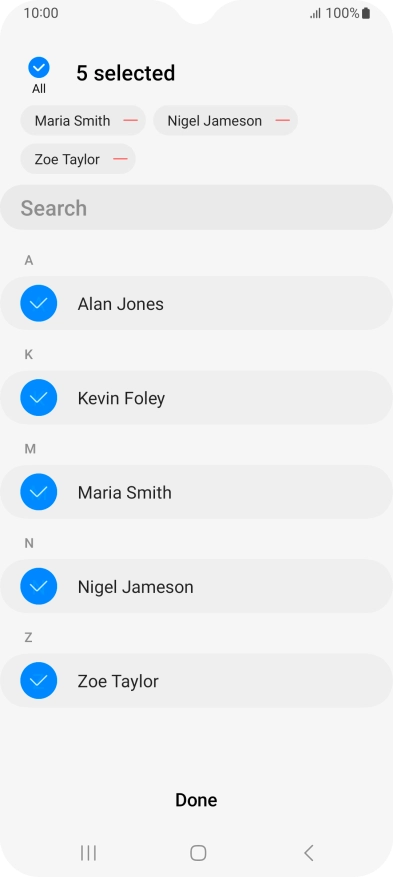
Task: Select the Zoe Taylor contact name
Action: coord(118,681)
